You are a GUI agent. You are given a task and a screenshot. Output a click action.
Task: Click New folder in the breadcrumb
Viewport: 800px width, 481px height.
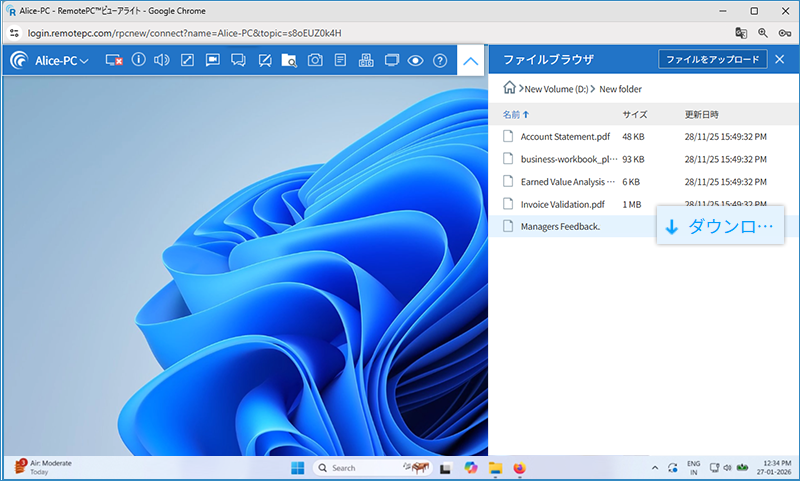620,89
